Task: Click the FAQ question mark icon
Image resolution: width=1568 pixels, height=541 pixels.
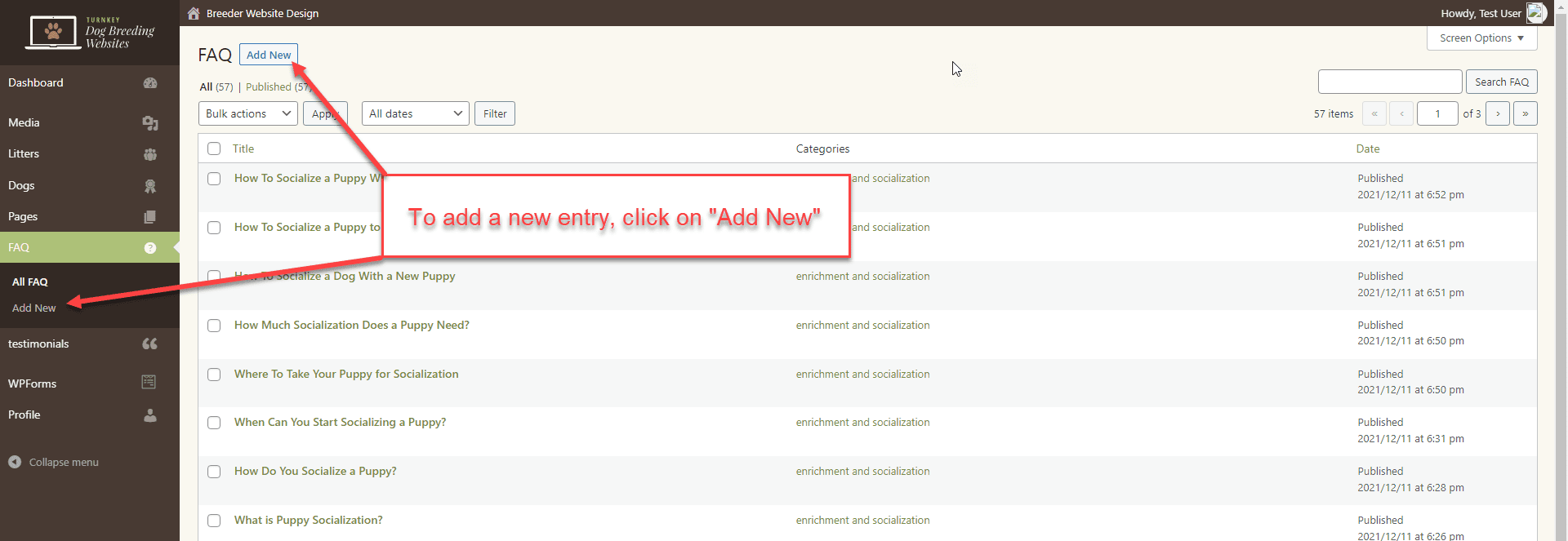Action: tap(150, 248)
